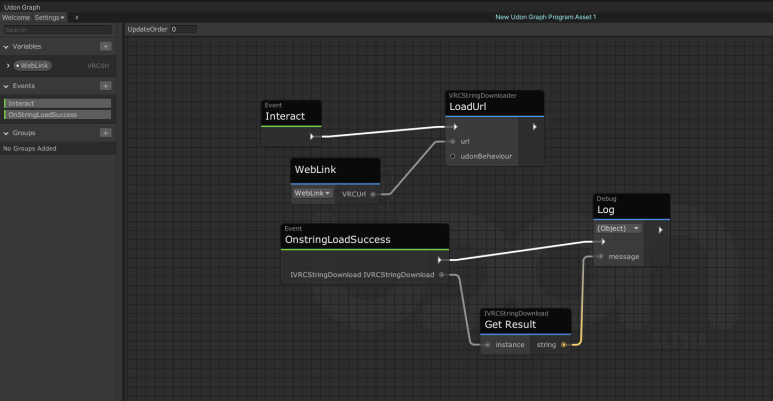Screen dimensions: 773x401
Task: Click the VRCUrl output port on WebLink node
Action: (373, 194)
